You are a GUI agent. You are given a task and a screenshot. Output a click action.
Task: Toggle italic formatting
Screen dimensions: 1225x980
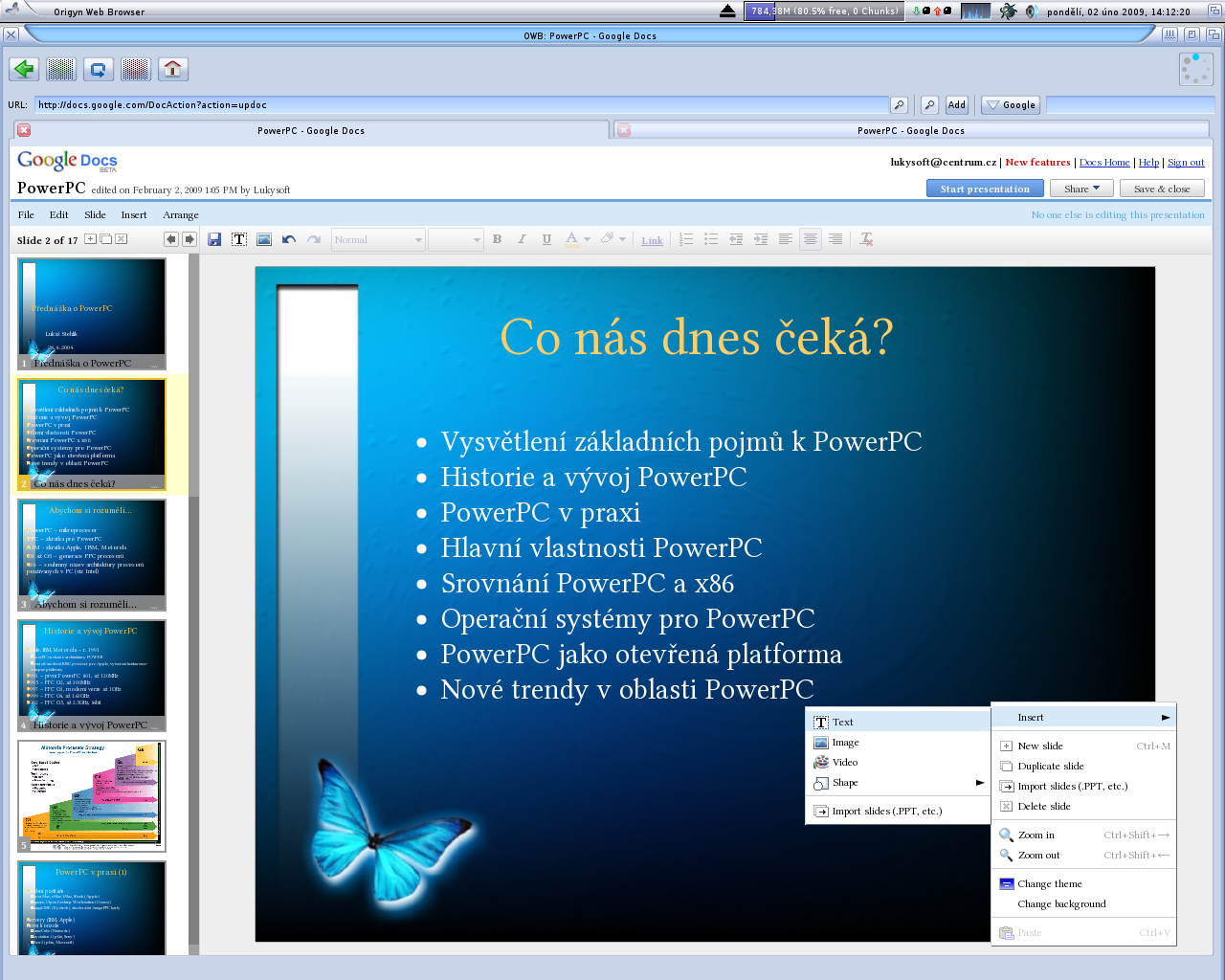[x=522, y=239]
